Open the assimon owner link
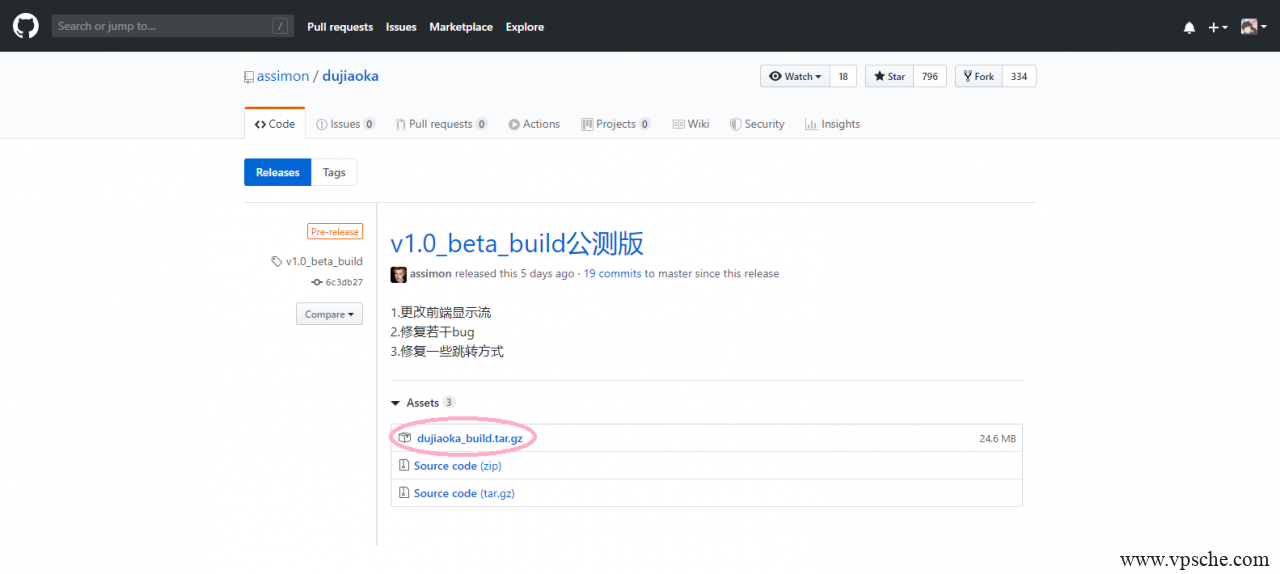Screen dimensions: 1280x574 click(283, 76)
